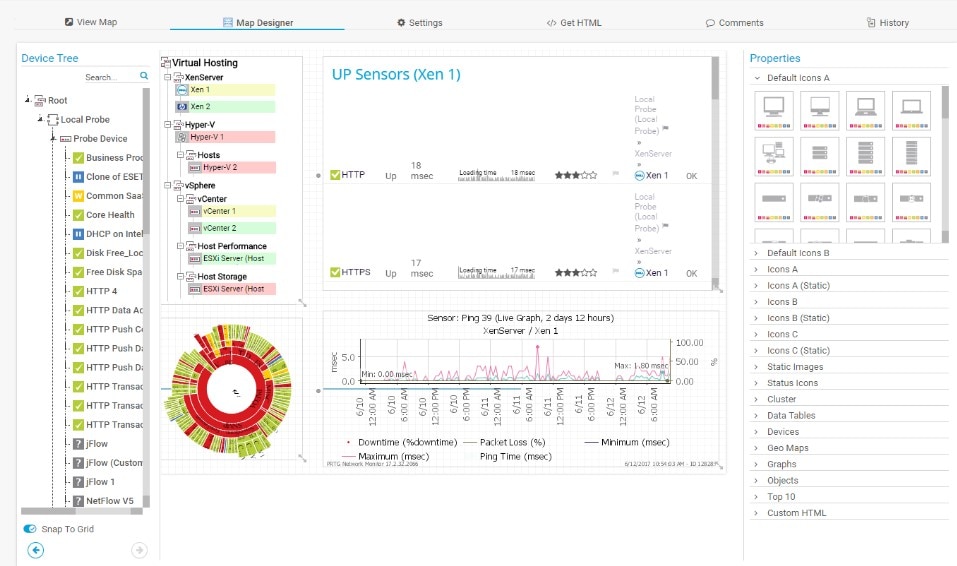This screenshot has height=566, width=957.
Task: Click the search magnifier icon in Device Tree
Action: click(x=144, y=76)
